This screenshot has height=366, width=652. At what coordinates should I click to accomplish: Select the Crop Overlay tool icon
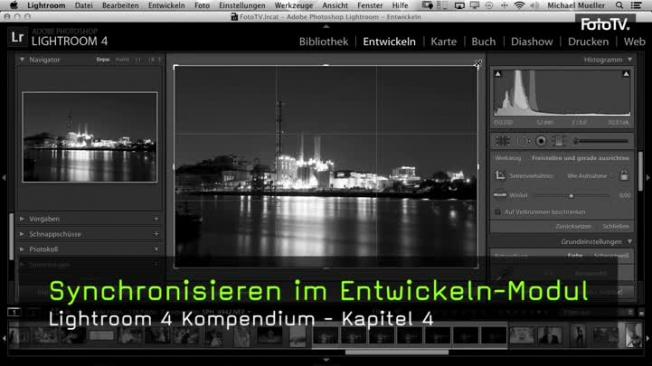pos(503,141)
